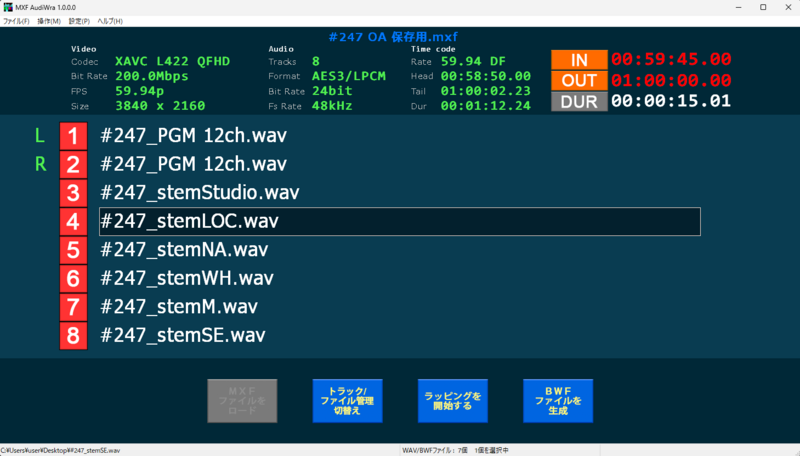Select the track 5 number badge
The width and height of the screenshot is (800, 456).
(73, 250)
